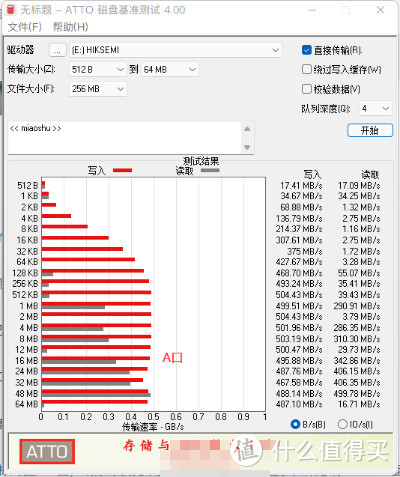This screenshot has height=477, width=400.
Task: Click the description box scroll down arrow
Action: point(247,147)
